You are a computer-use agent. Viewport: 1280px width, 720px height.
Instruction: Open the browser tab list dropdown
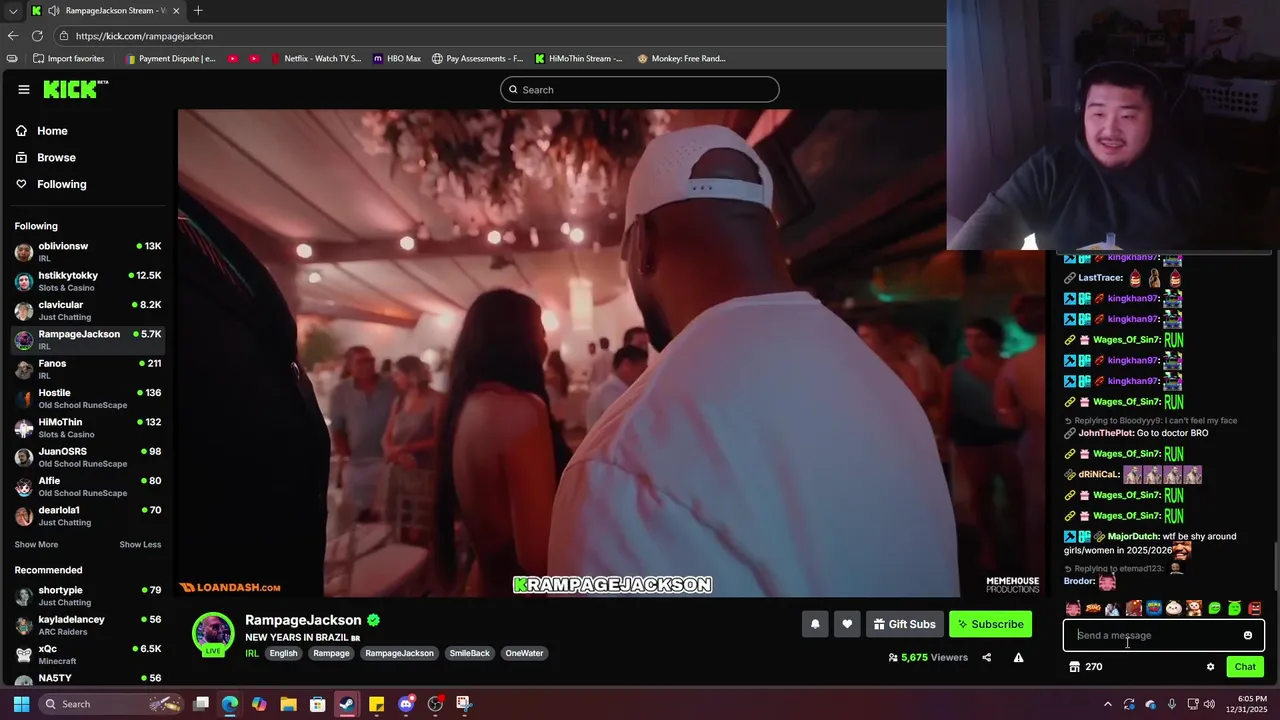pos(13,11)
